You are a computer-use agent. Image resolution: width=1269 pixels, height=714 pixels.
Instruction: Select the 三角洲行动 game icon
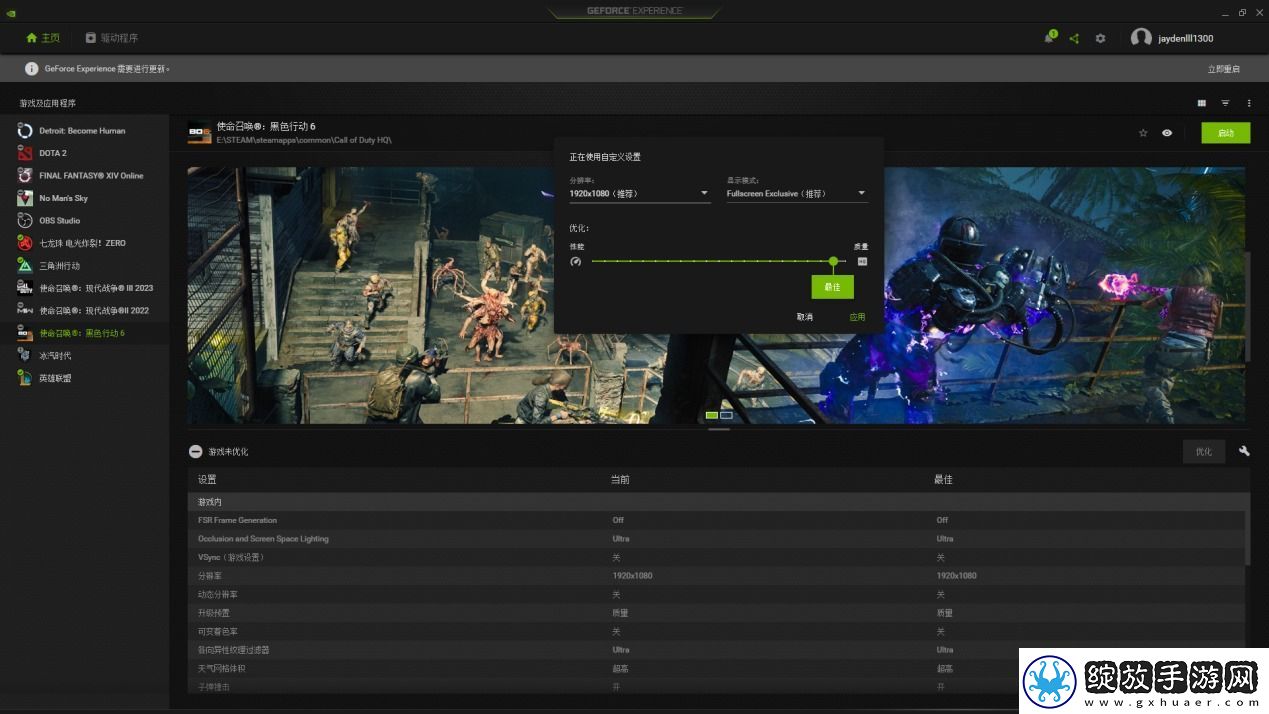click(x=26, y=266)
